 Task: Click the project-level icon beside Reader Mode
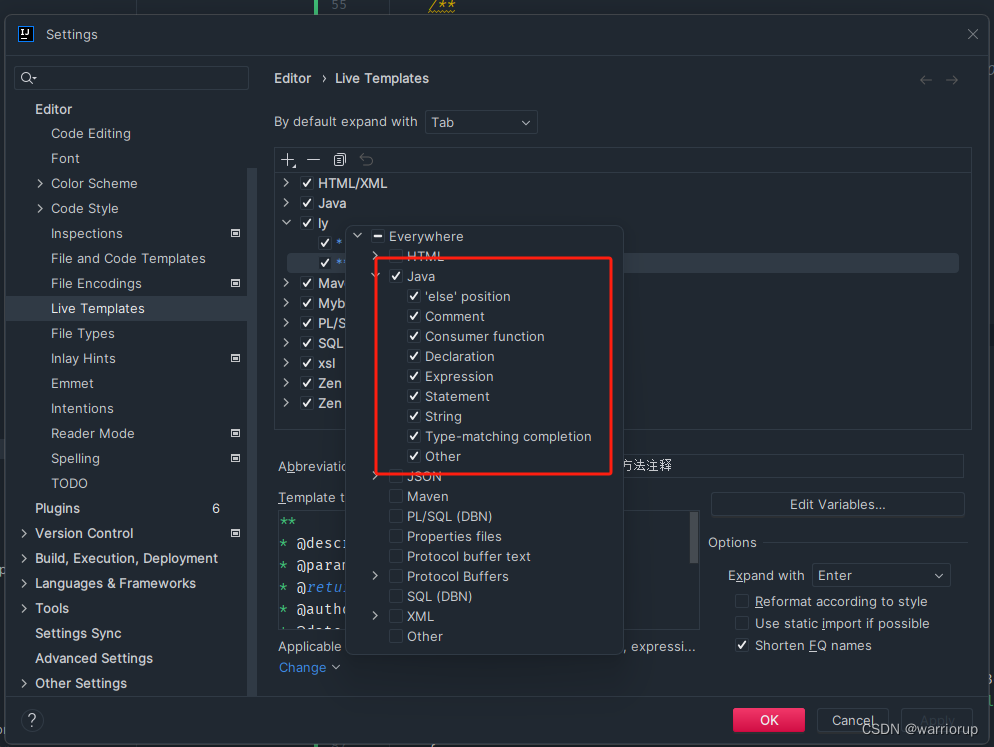click(235, 433)
